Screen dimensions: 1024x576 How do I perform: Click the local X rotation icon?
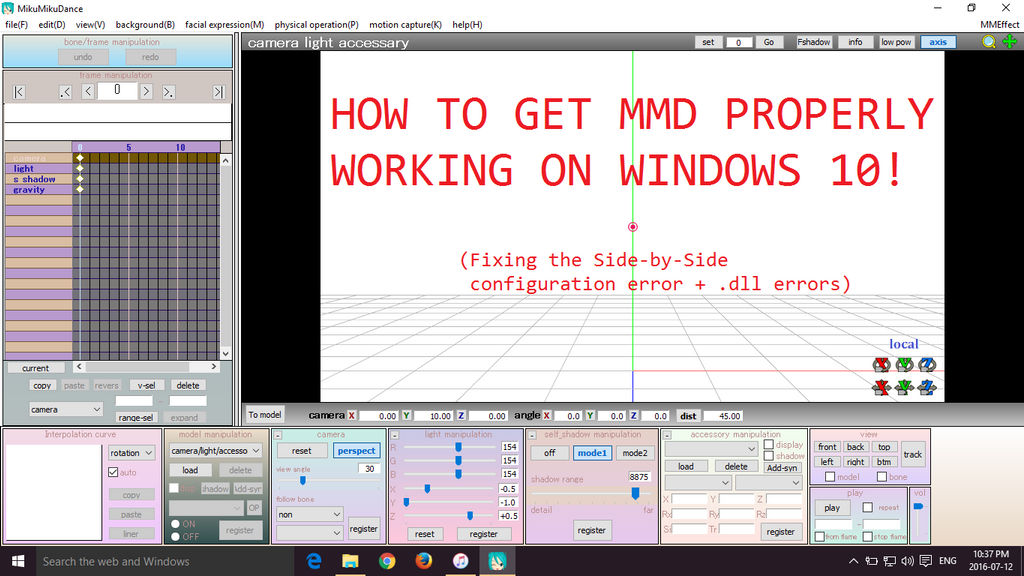882,364
